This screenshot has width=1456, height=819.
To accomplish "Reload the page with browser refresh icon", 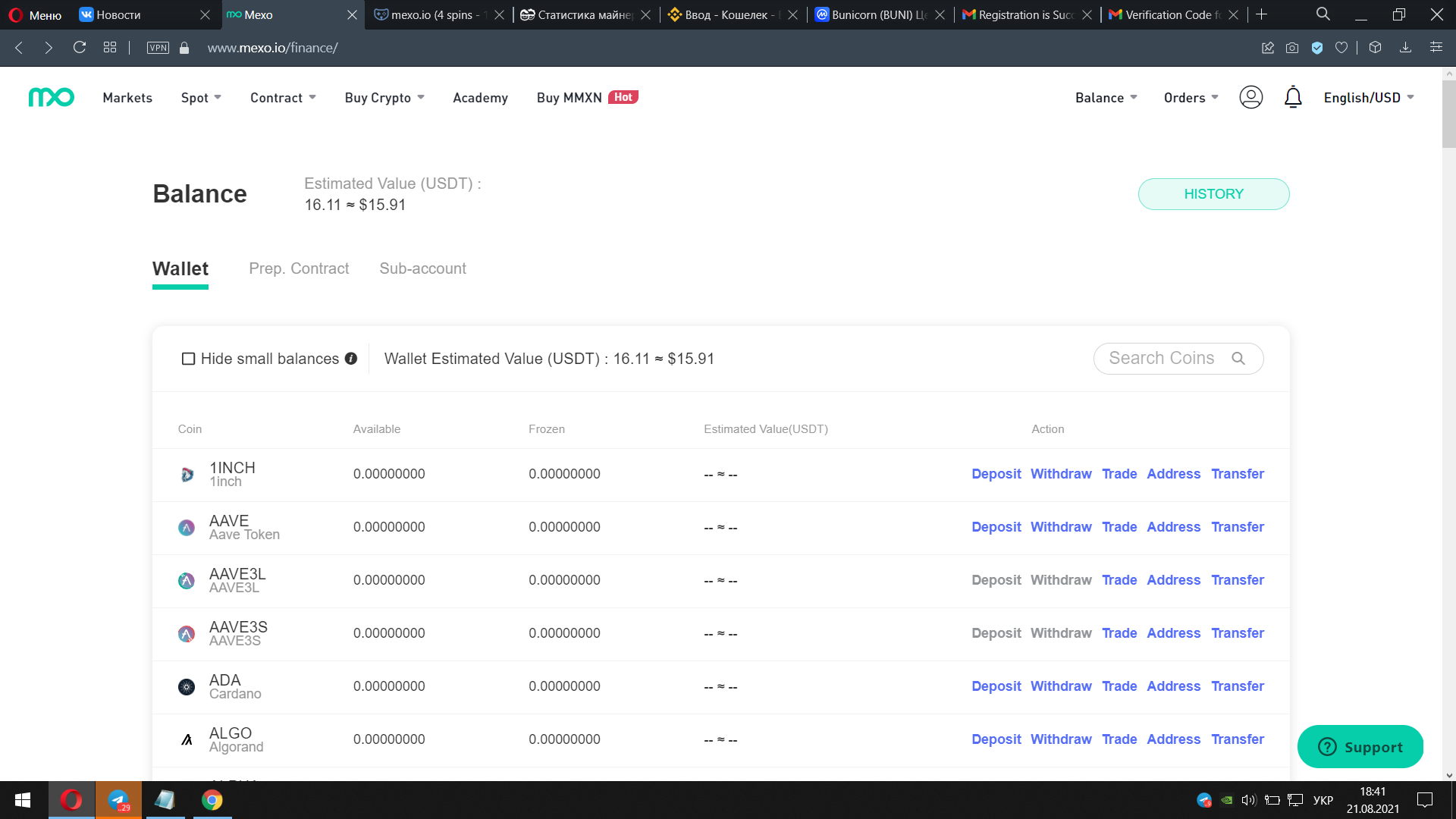I will pos(80,48).
